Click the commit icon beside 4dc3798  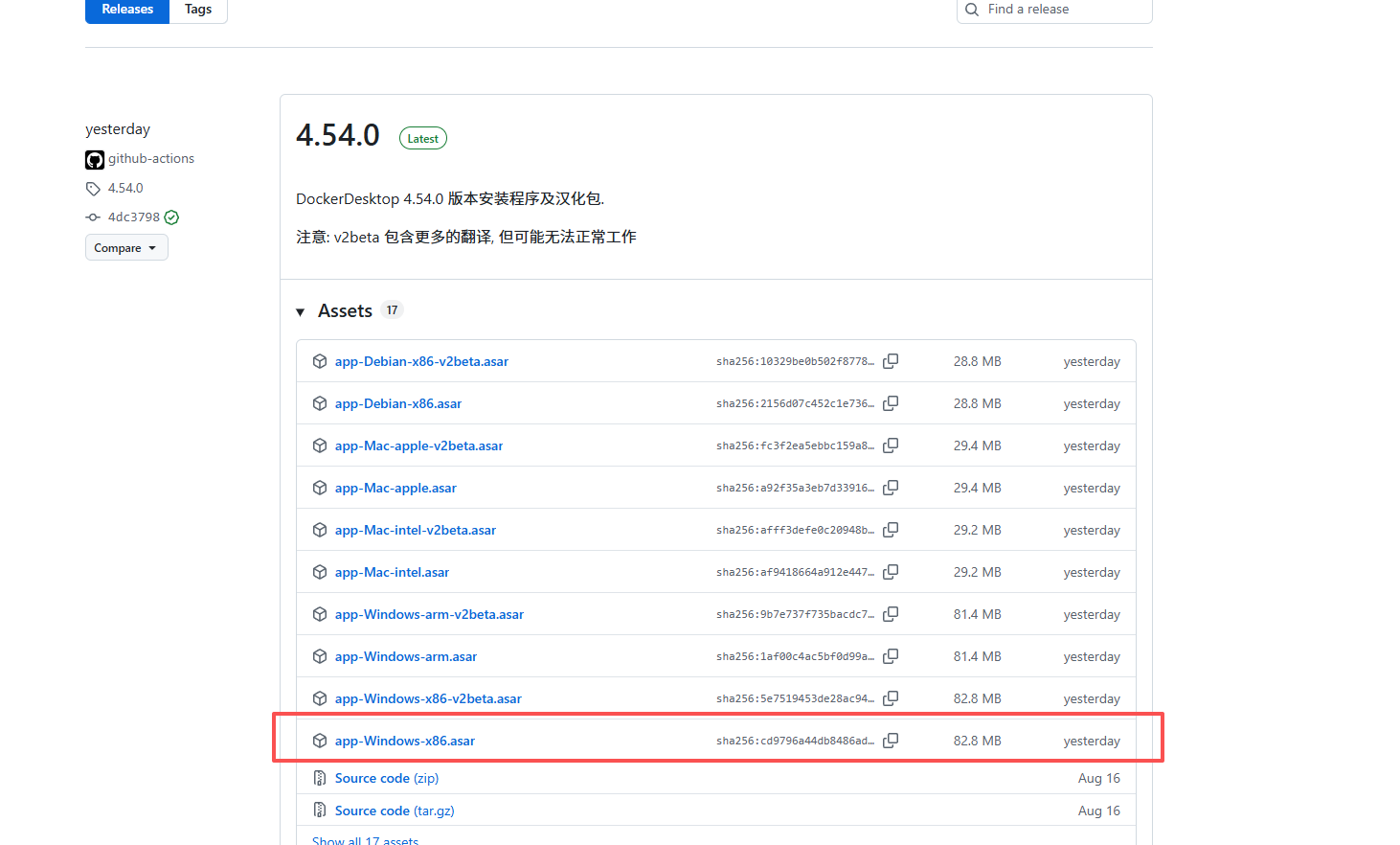93,217
